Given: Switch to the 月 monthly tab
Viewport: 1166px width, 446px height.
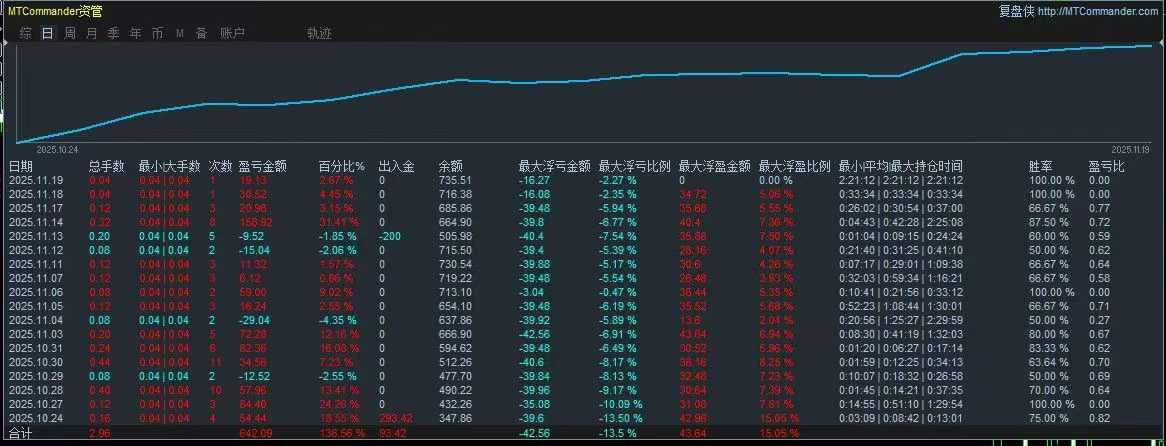Looking at the screenshot, I should click(x=91, y=33).
